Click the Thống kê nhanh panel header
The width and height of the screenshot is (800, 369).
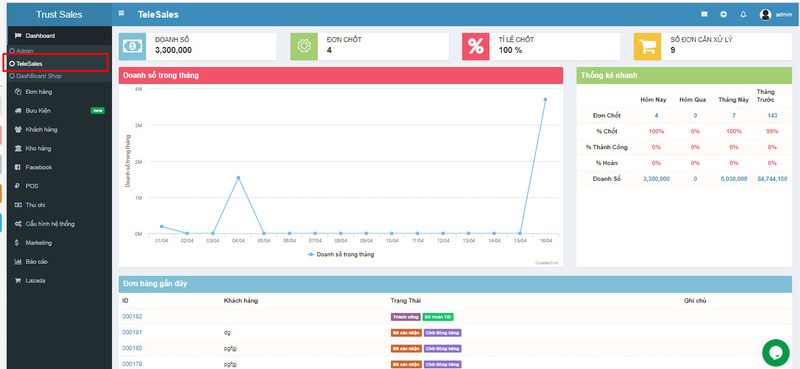[684, 76]
